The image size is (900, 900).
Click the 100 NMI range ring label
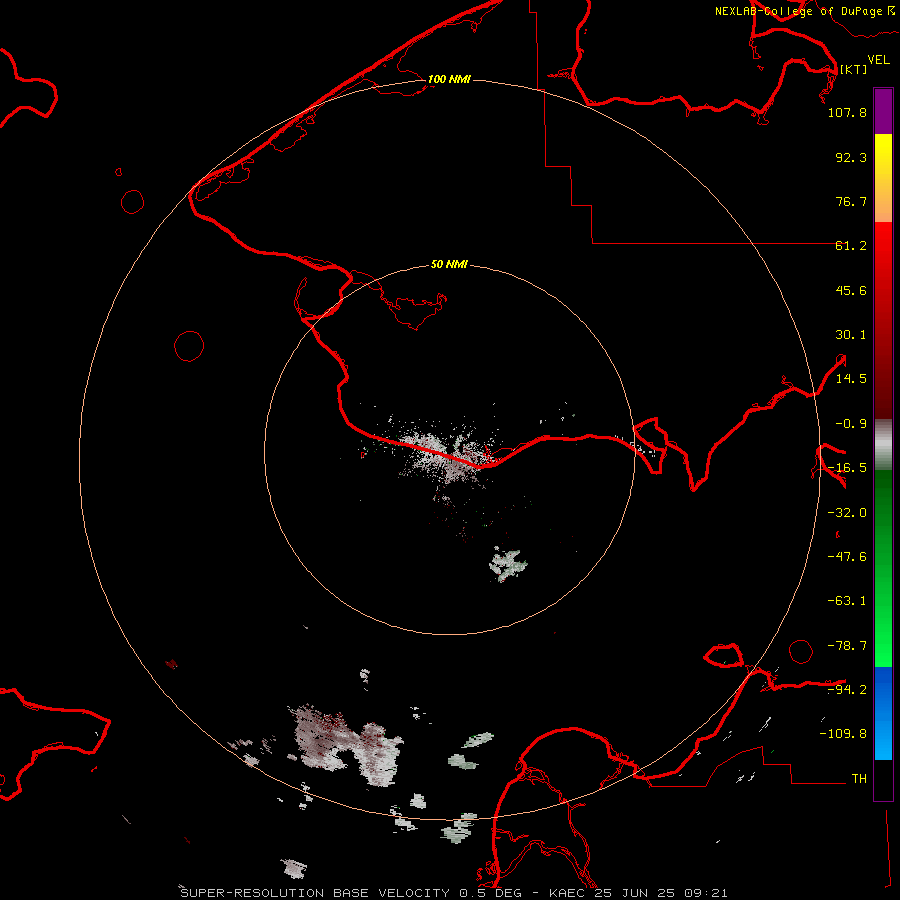449,79
